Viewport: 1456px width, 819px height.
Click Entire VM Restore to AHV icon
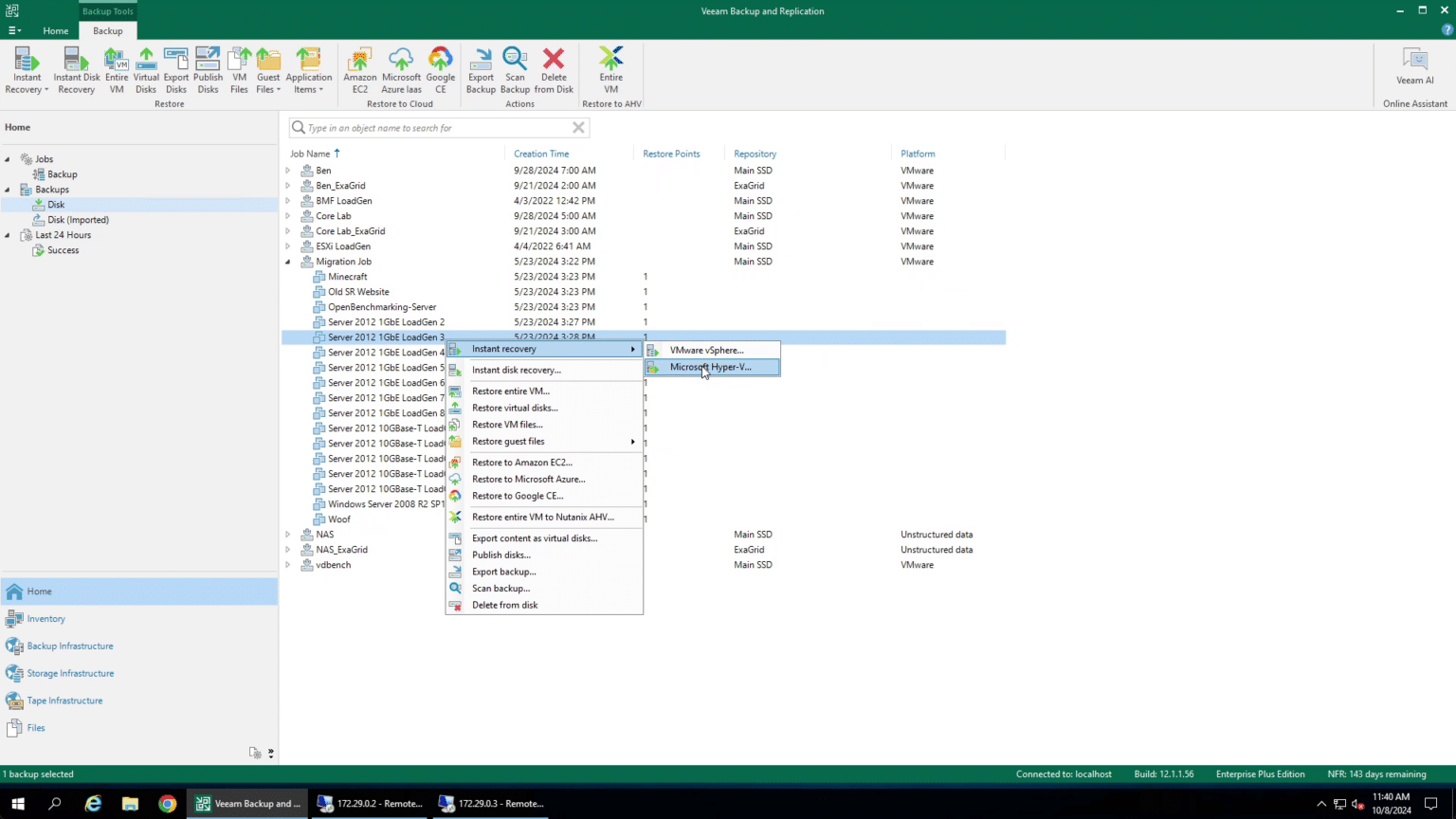coord(611,70)
